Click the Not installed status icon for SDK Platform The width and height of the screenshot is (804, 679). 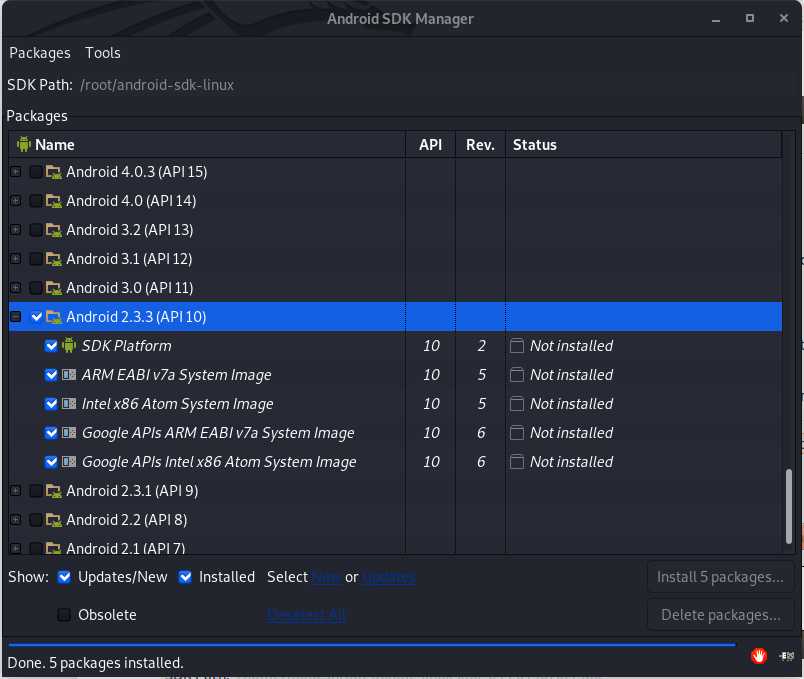click(x=517, y=346)
